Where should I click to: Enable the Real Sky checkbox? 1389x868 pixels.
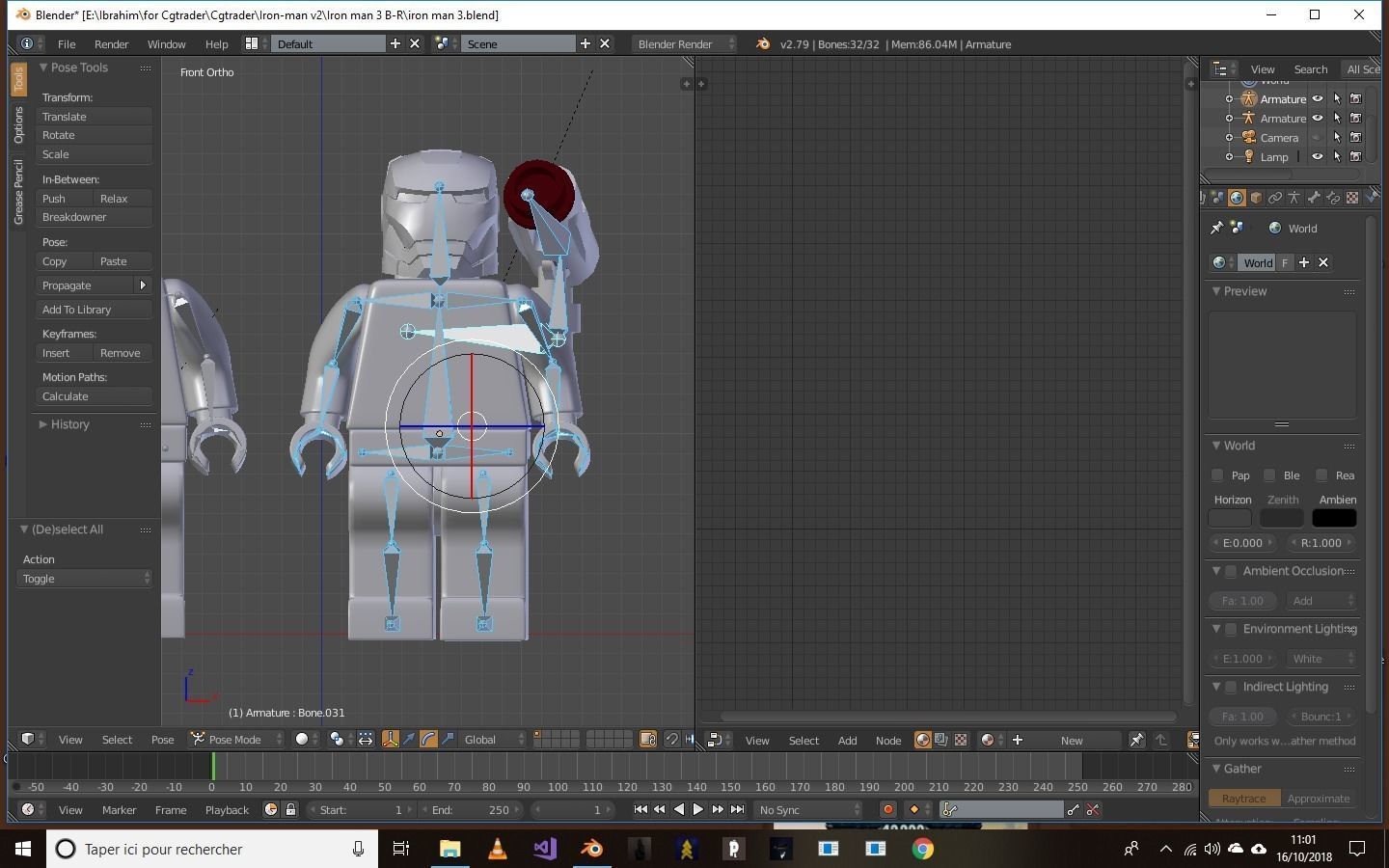point(1321,475)
